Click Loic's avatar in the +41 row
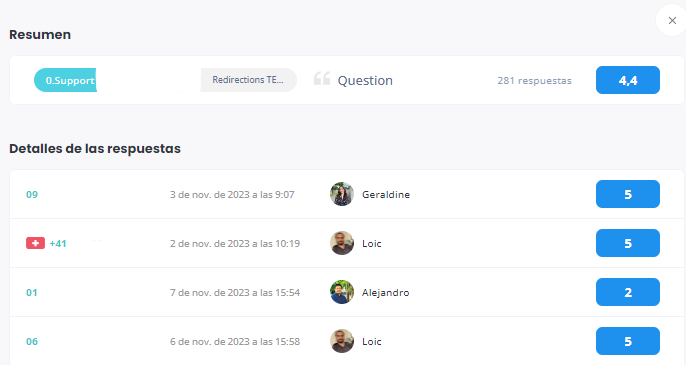Image resolution: width=686 pixels, height=365 pixels. coord(342,243)
